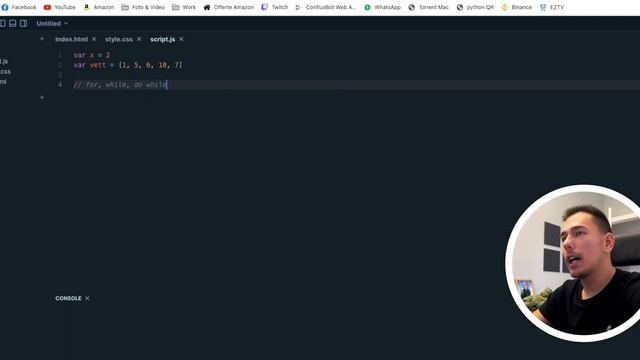Close the CONSOLE panel

tap(87, 298)
